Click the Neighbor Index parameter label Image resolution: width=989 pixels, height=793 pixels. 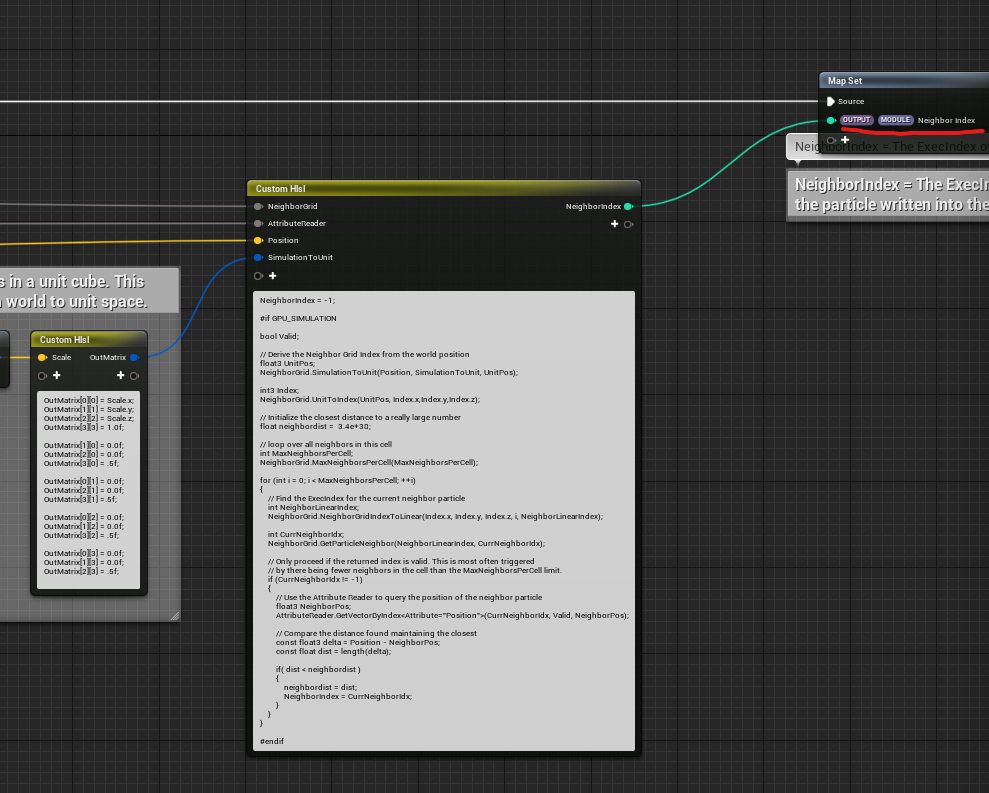click(946, 120)
